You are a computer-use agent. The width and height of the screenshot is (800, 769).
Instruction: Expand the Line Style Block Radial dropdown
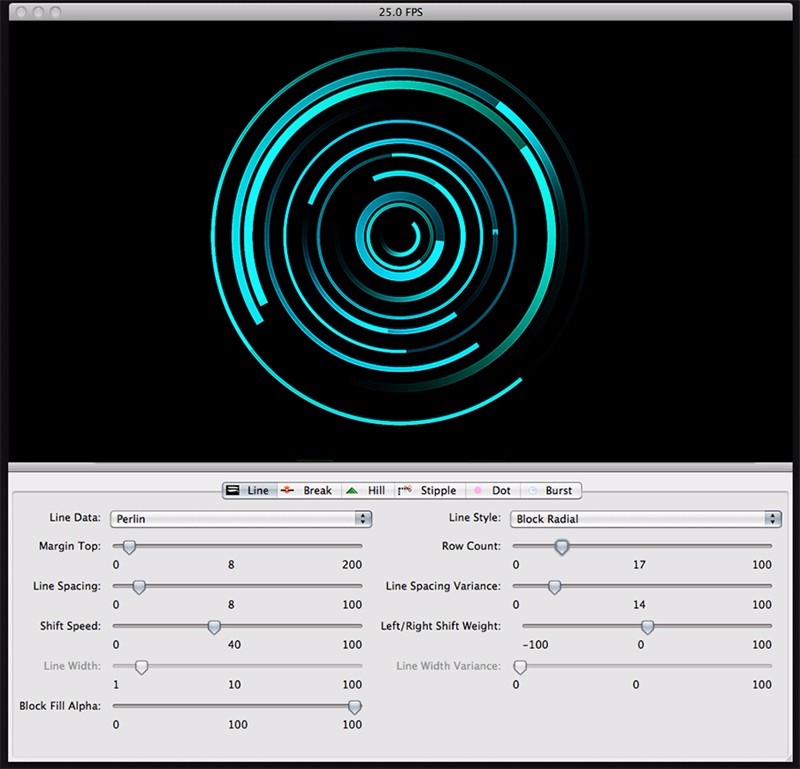(645, 519)
